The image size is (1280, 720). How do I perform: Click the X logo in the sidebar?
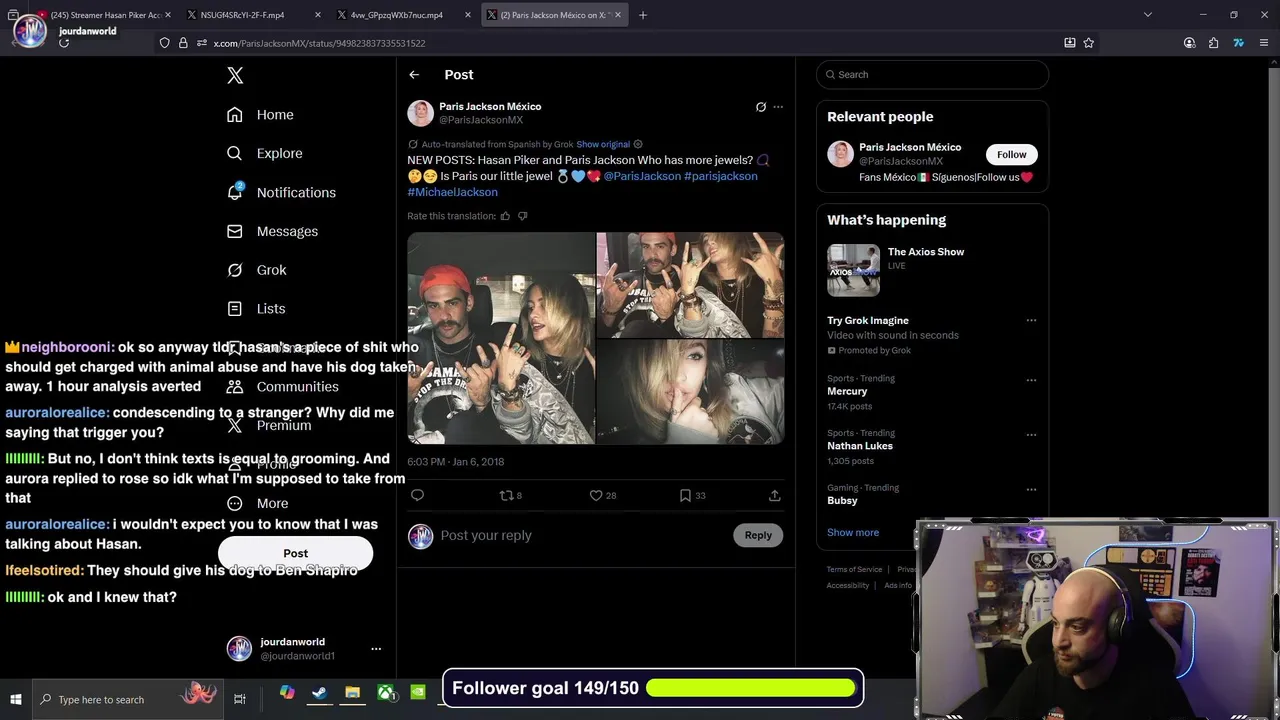[235, 76]
